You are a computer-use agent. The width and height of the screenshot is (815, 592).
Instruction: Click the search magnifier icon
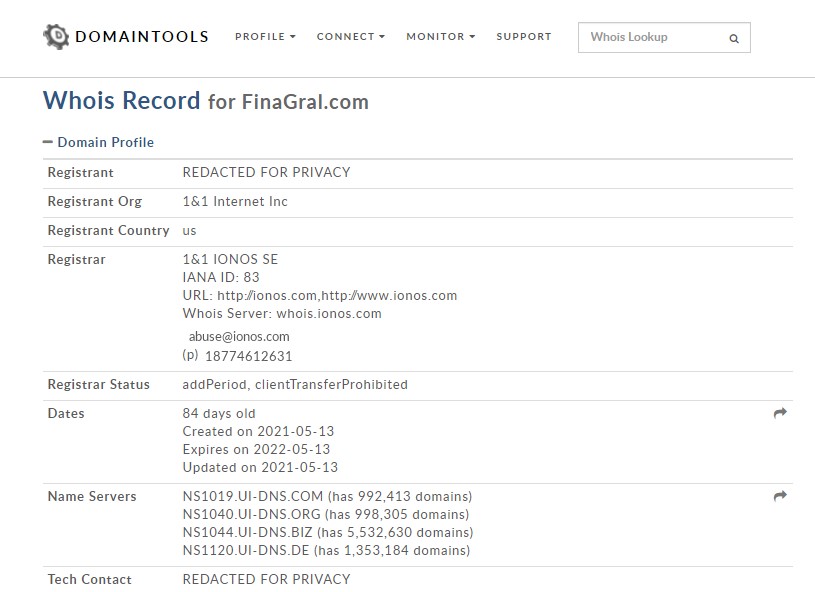point(736,37)
